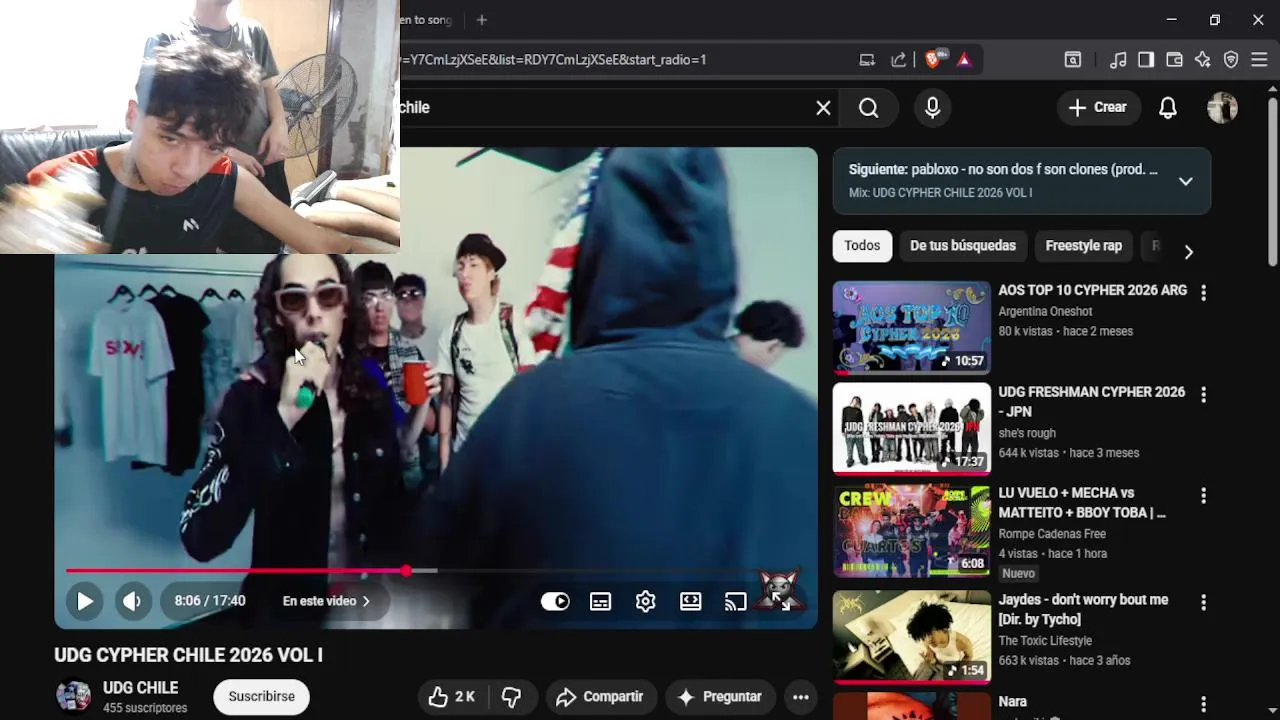The image size is (1280, 720).
Task: Share the video with Compartir
Action: click(x=600, y=697)
